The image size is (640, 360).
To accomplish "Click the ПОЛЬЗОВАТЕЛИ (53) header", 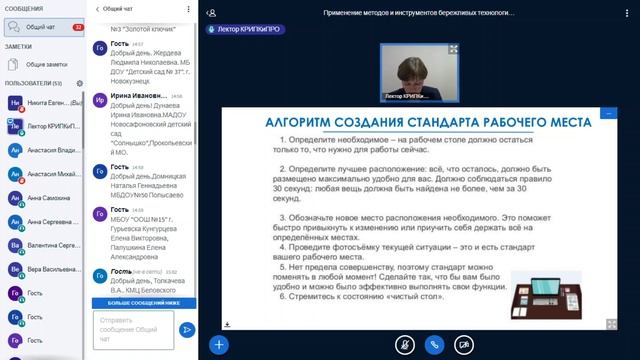I will [x=33, y=83].
